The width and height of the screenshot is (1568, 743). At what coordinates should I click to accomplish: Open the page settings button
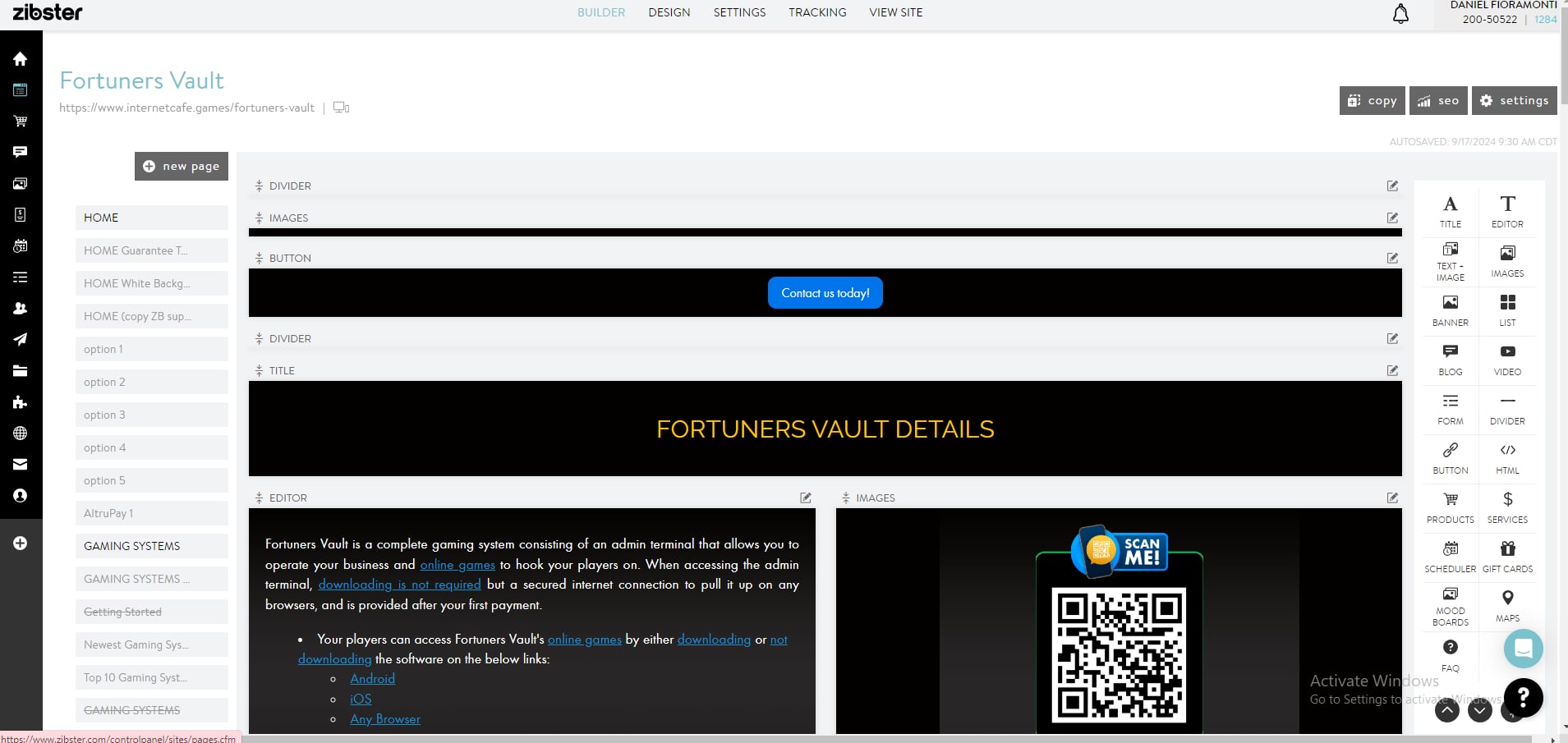tap(1514, 100)
